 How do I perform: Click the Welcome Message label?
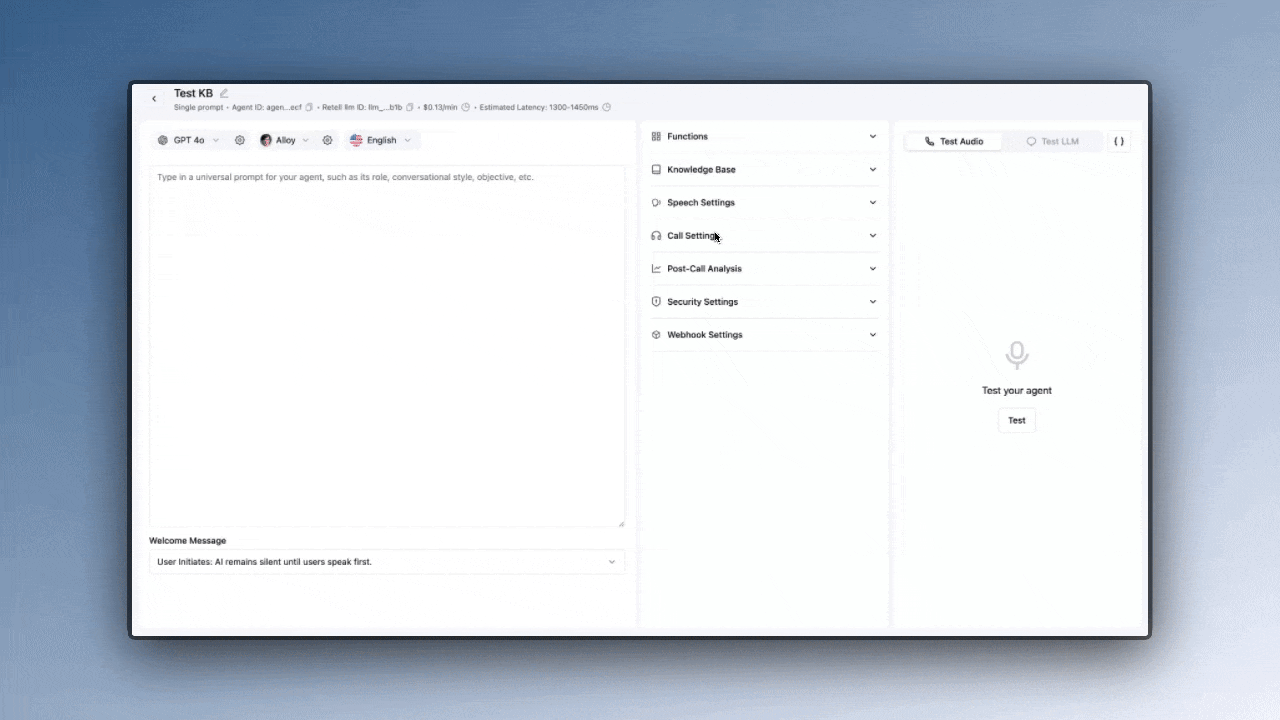tap(188, 541)
